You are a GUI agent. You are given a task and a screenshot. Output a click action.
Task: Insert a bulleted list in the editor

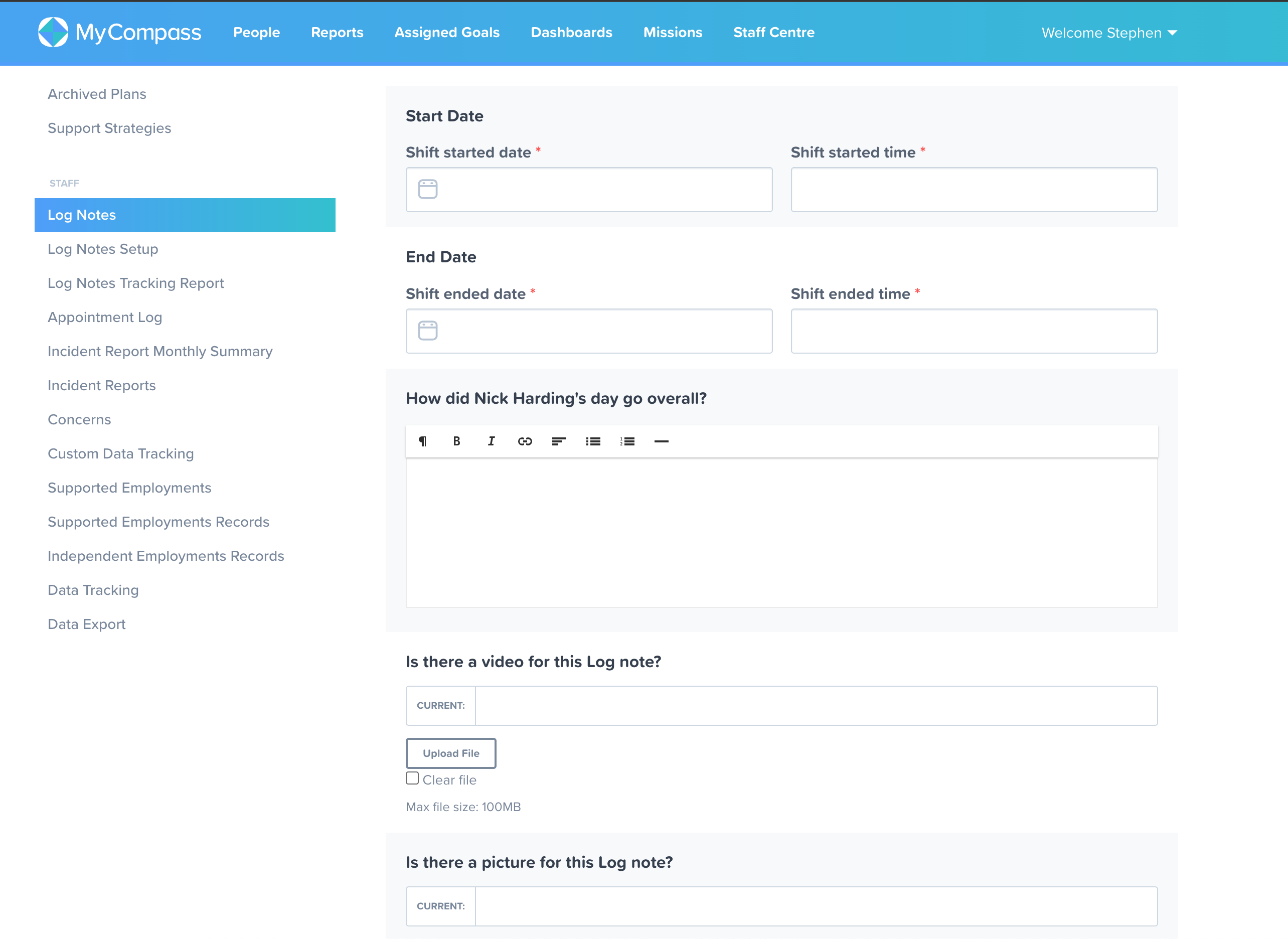(593, 441)
